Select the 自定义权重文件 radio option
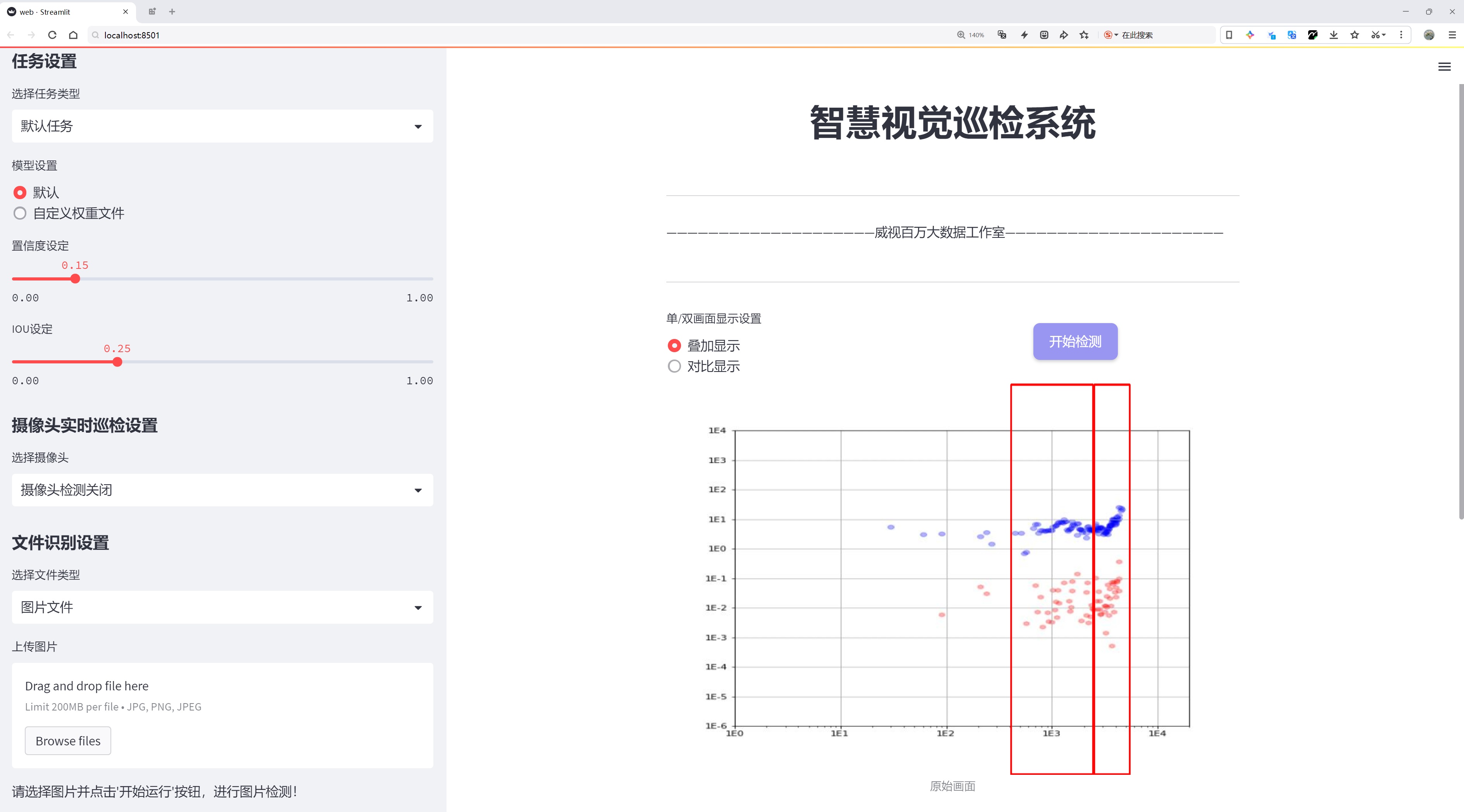This screenshot has width=1464, height=812. tap(20, 213)
